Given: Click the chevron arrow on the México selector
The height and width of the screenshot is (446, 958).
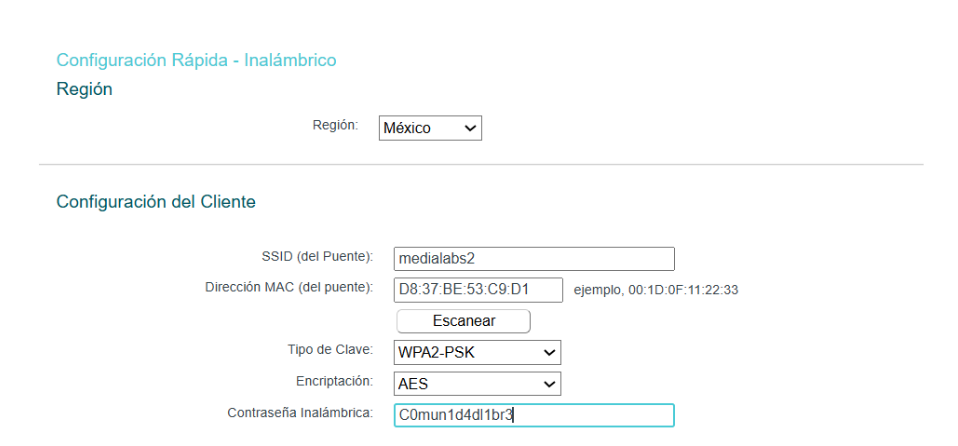Looking at the screenshot, I should pyautogui.click(x=468, y=128).
